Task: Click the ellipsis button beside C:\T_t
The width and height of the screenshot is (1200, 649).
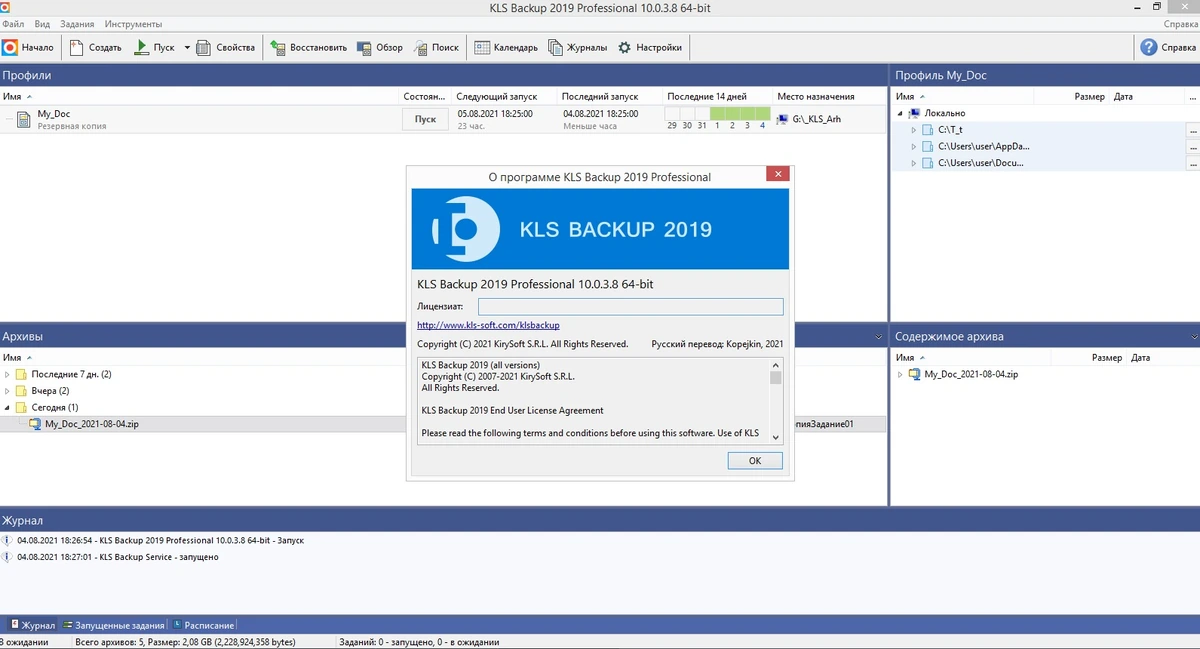Action: point(1192,130)
